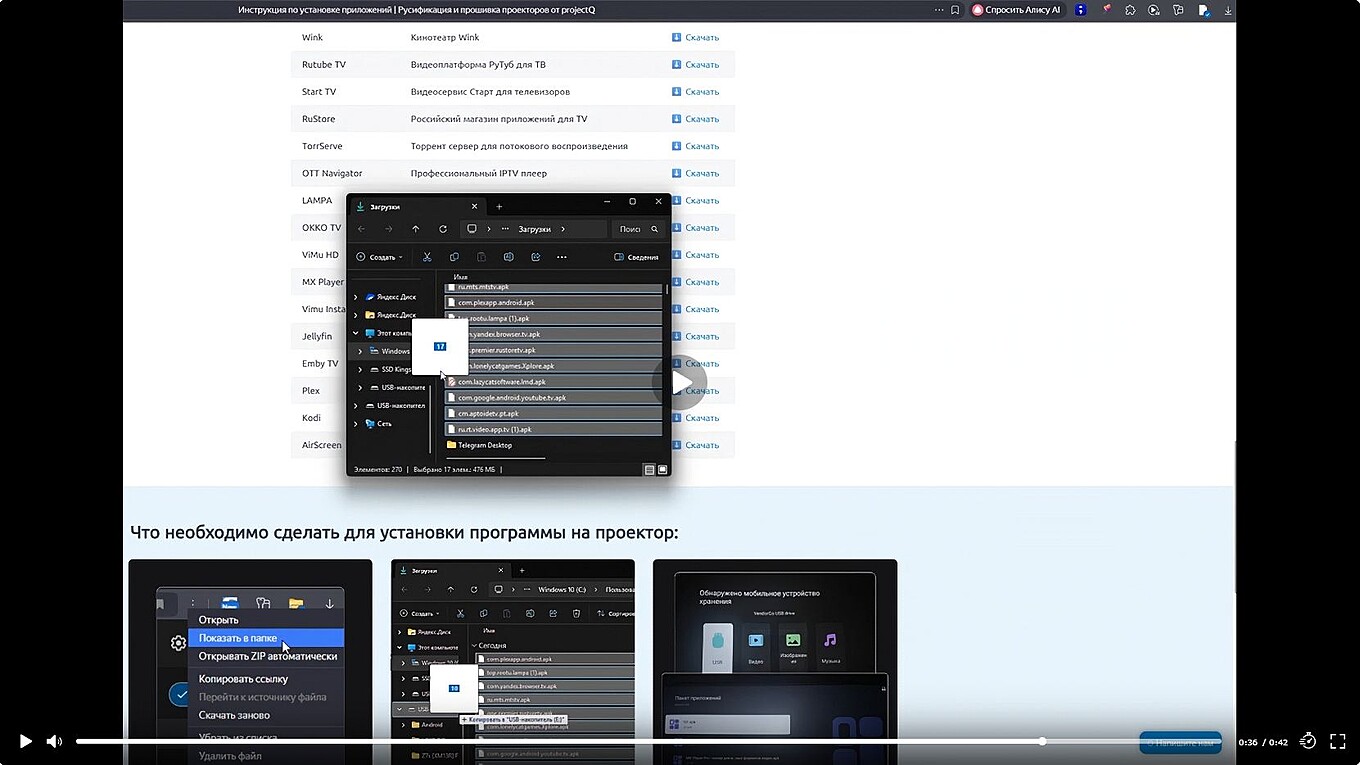The height and width of the screenshot is (765, 1360).
Task: Toggle the Сведения details pane
Action: coord(636,257)
